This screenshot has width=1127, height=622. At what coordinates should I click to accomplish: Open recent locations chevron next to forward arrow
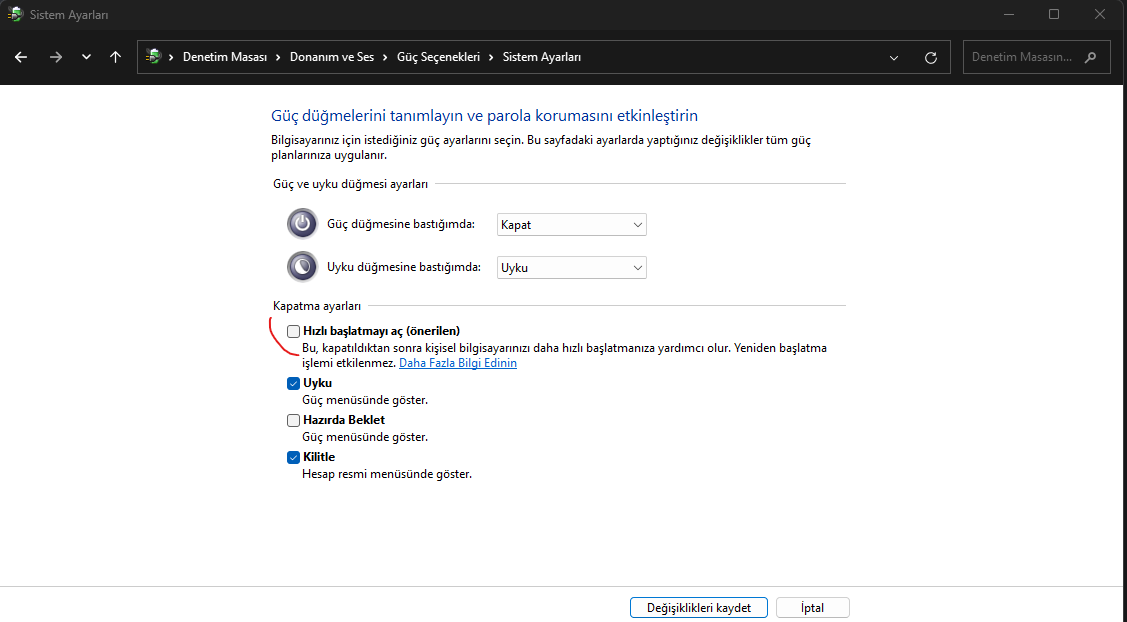pyautogui.click(x=86, y=58)
